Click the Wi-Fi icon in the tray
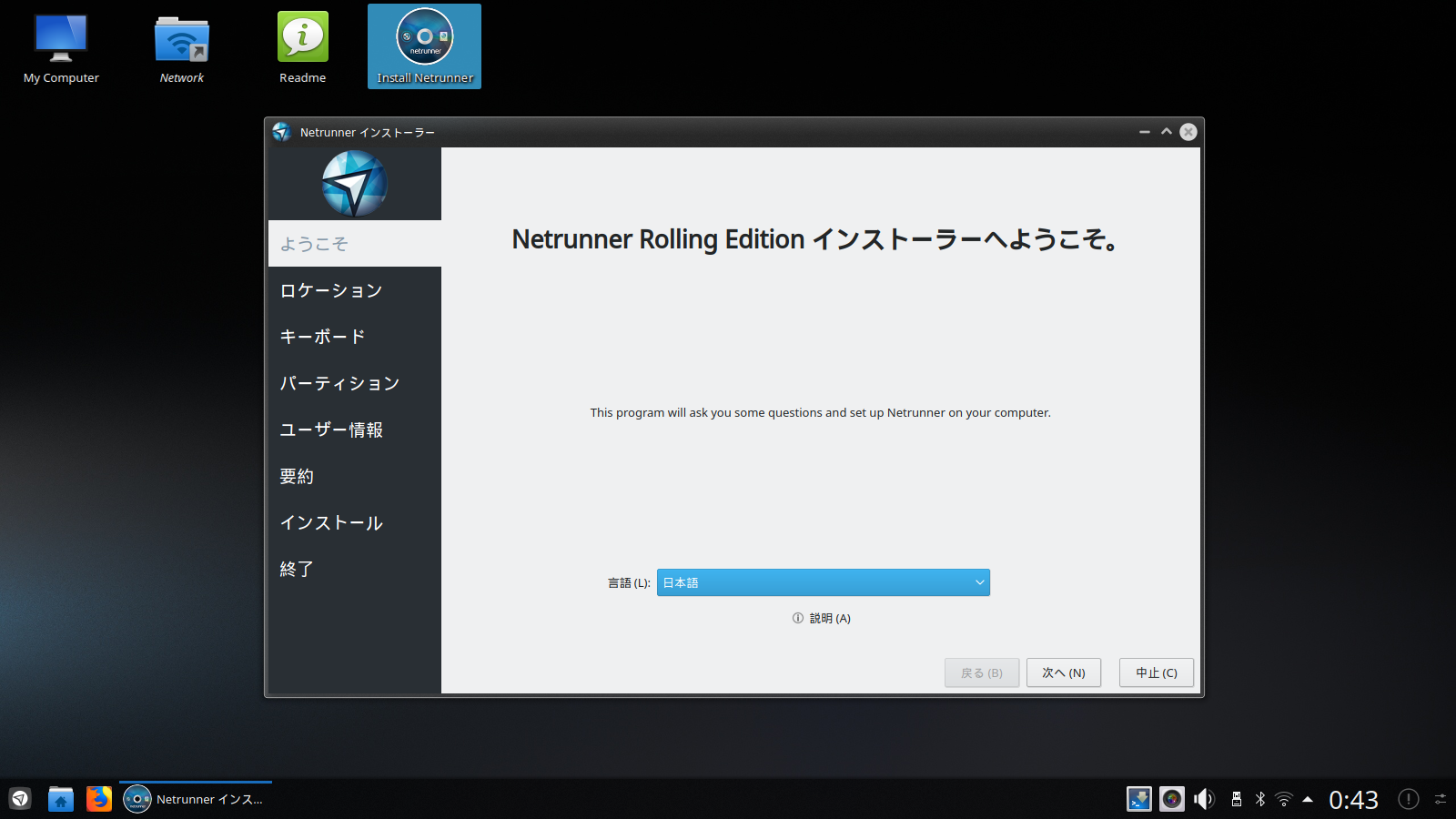 tap(1285, 799)
